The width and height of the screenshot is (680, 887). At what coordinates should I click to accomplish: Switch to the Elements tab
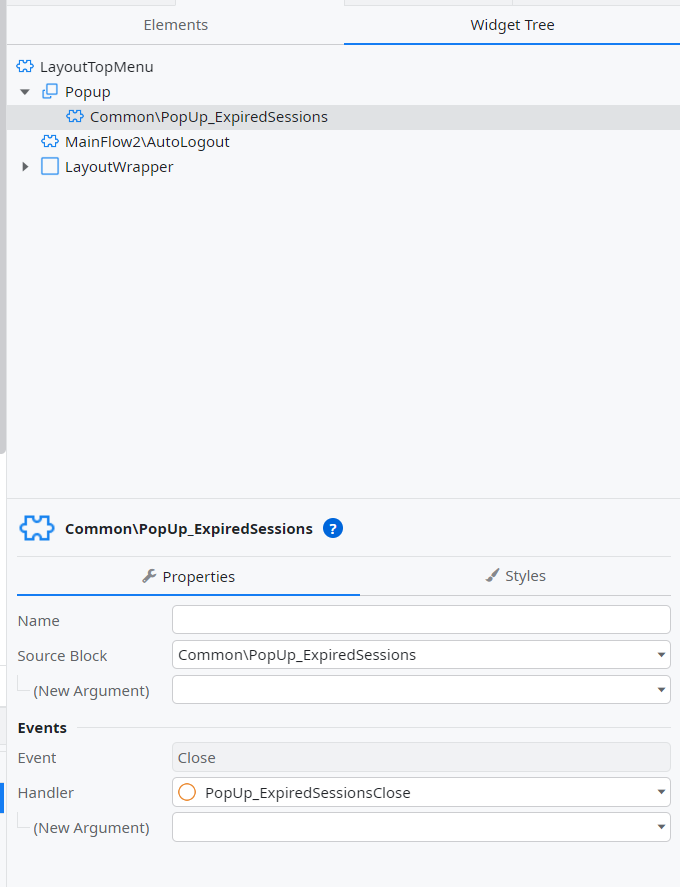click(x=175, y=25)
